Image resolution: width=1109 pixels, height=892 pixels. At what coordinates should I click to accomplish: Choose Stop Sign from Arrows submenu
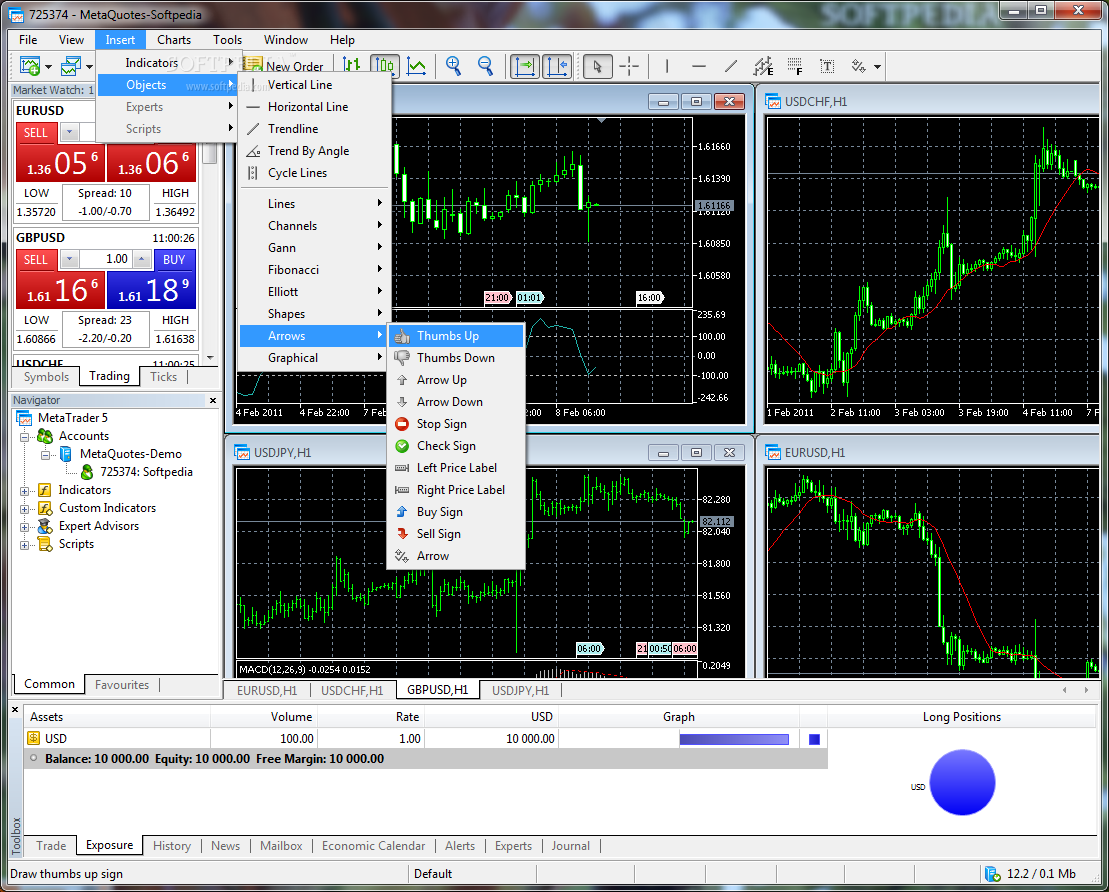pyautogui.click(x=456, y=424)
